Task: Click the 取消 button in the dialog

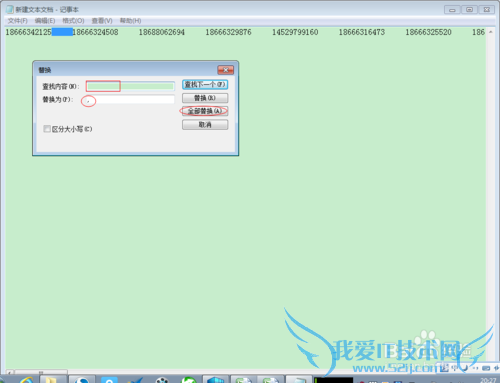Action: 205,125
